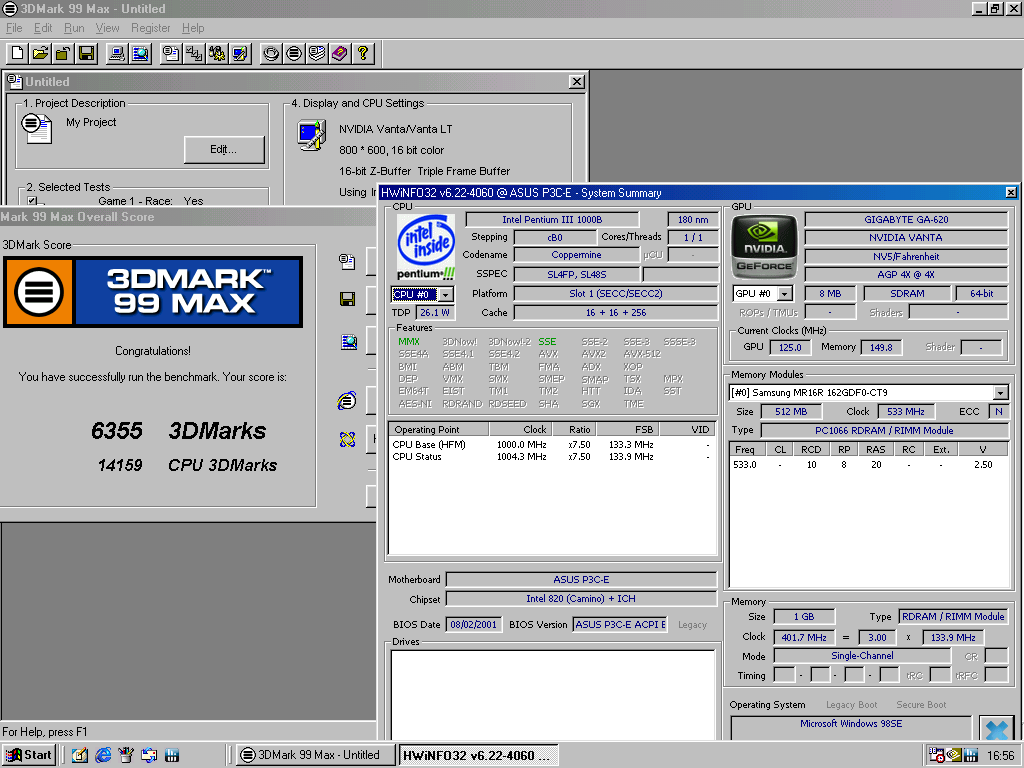The width and height of the screenshot is (1024, 768).
Task: Click the checkmarks test selection toolbar icon
Action: coord(194,53)
